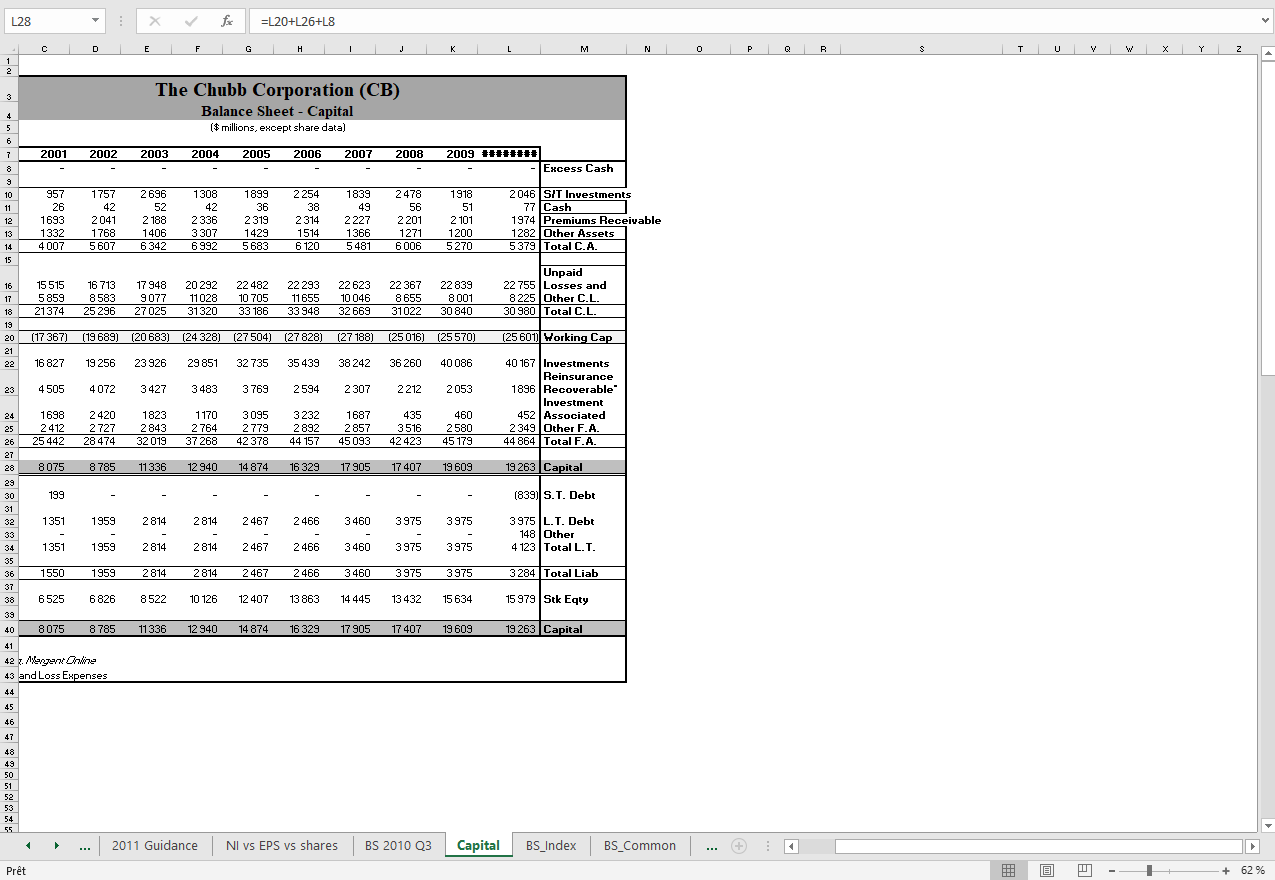This screenshot has width=1275, height=880.
Task: Show more sheets right of BS_Common
Action: (711, 846)
